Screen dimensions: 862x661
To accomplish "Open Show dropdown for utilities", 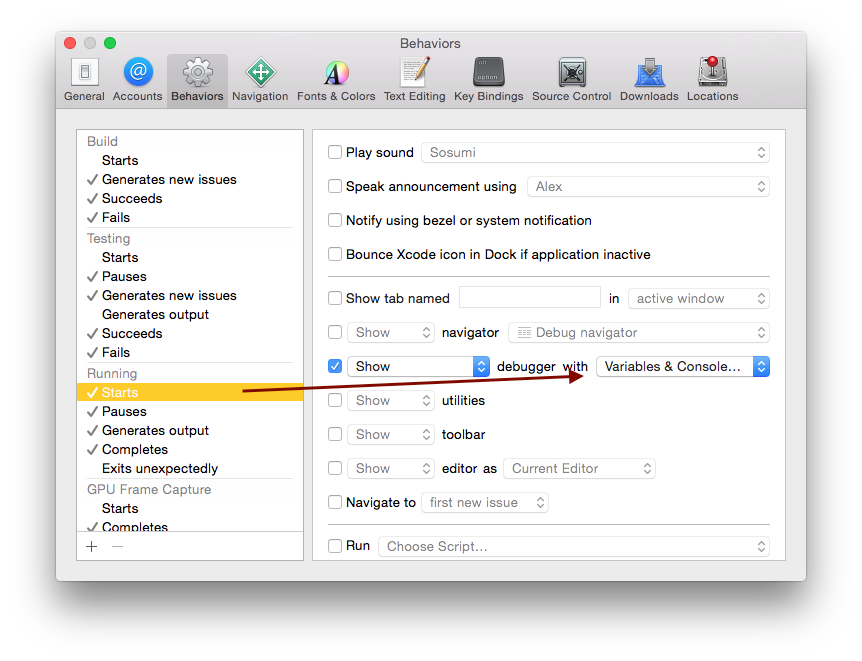I will coord(391,400).
